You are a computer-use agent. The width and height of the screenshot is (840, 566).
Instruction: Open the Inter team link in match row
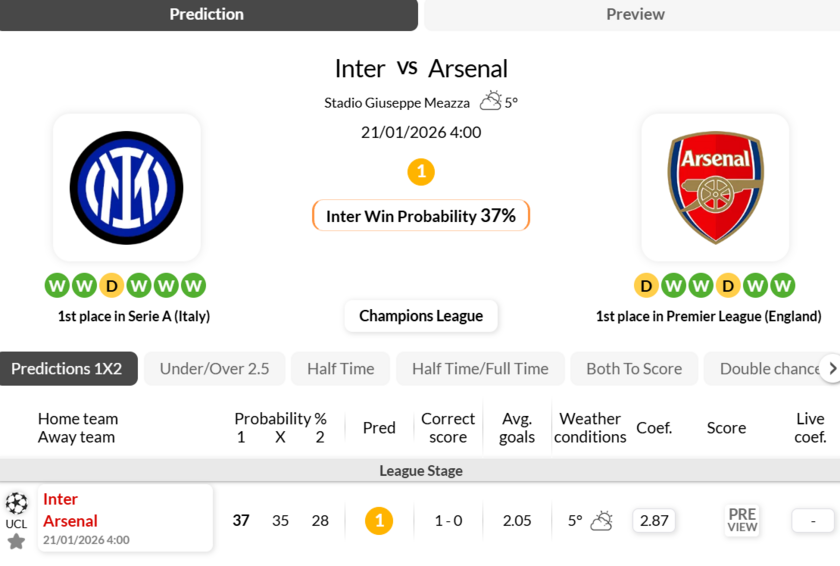[61, 499]
